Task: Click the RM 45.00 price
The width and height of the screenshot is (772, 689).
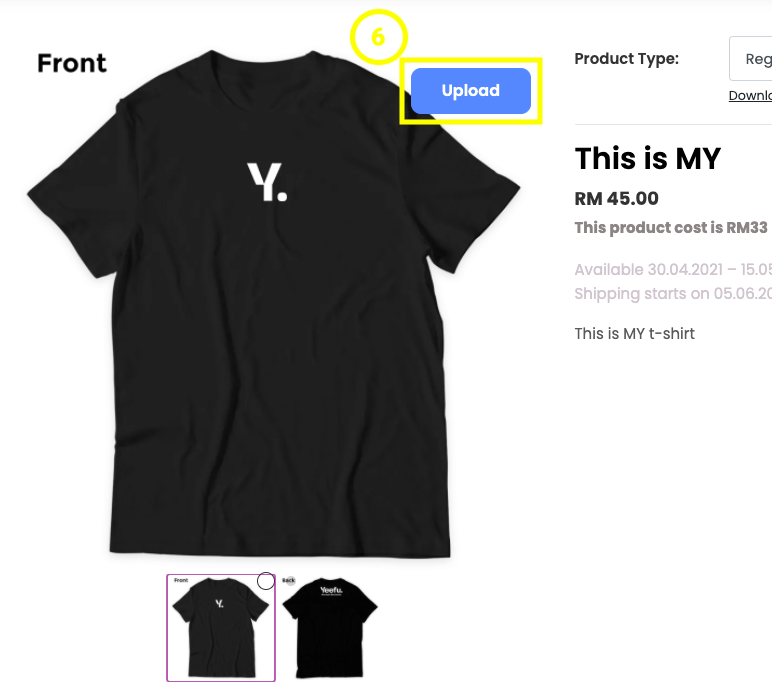Action: click(616, 198)
